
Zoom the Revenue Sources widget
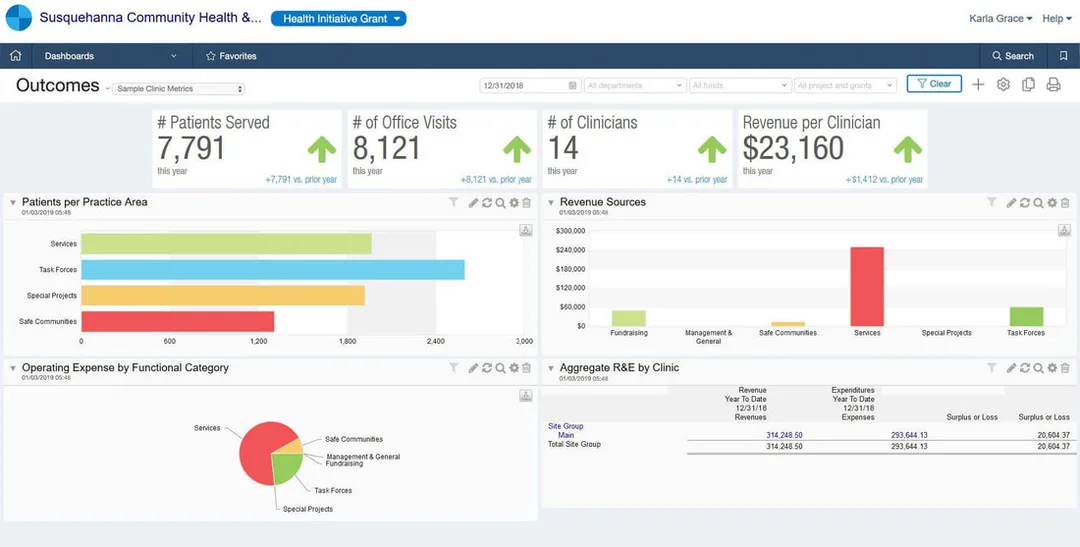[x=1038, y=203]
